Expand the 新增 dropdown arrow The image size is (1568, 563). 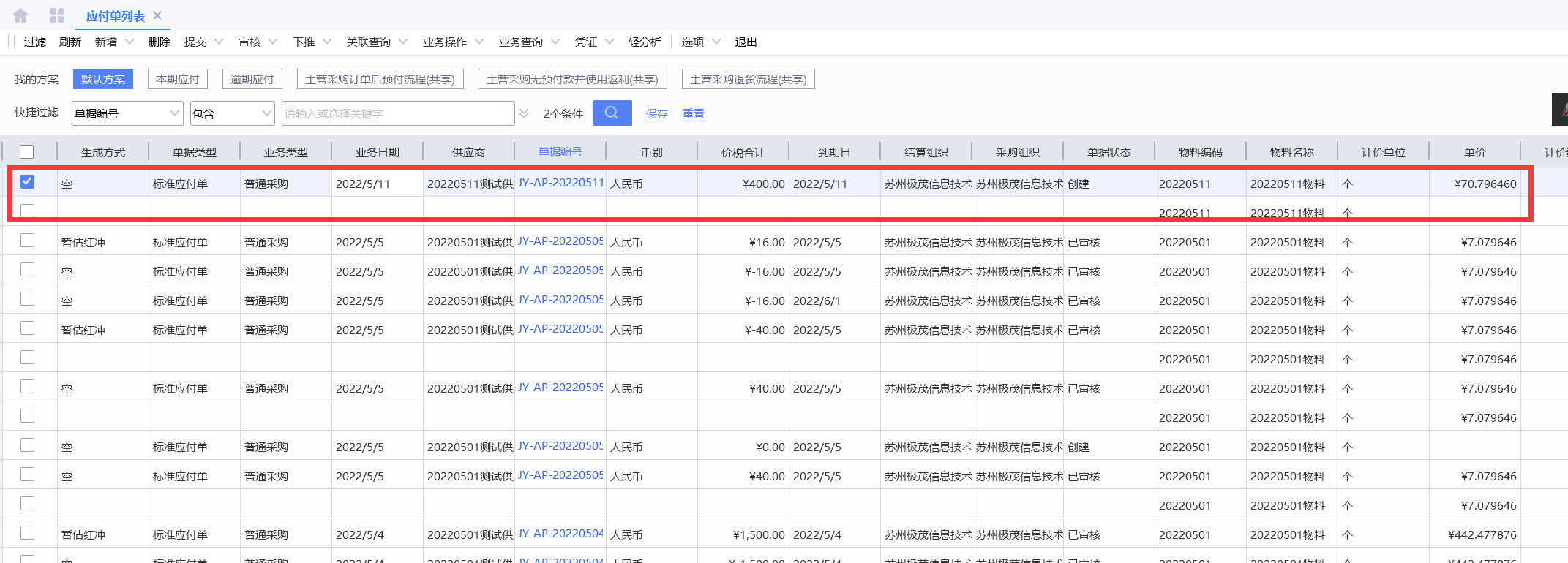(130, 42)
